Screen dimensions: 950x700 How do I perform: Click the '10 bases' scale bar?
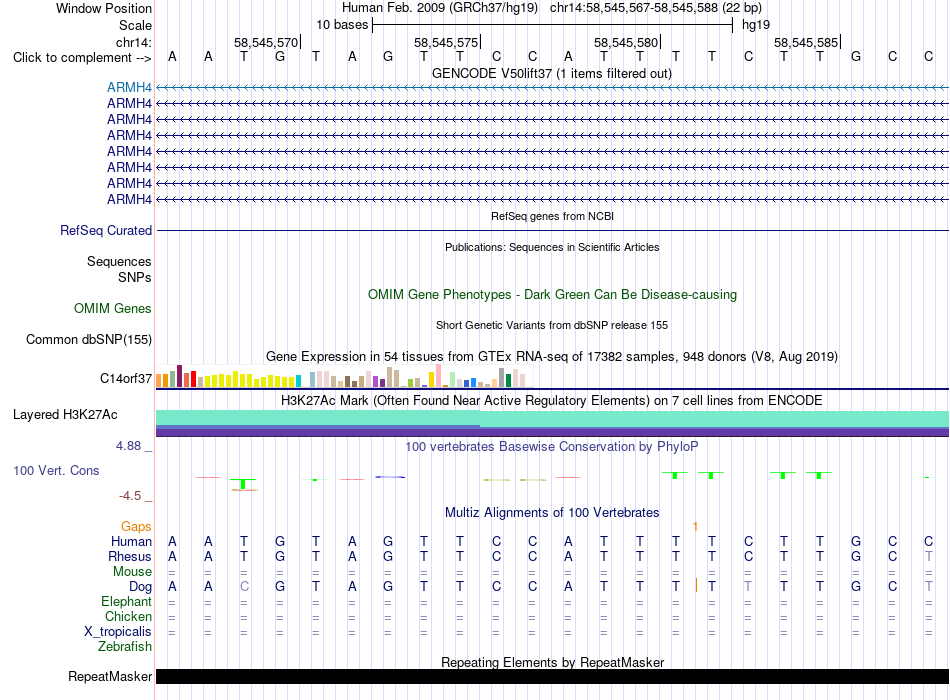click(553, 25)
